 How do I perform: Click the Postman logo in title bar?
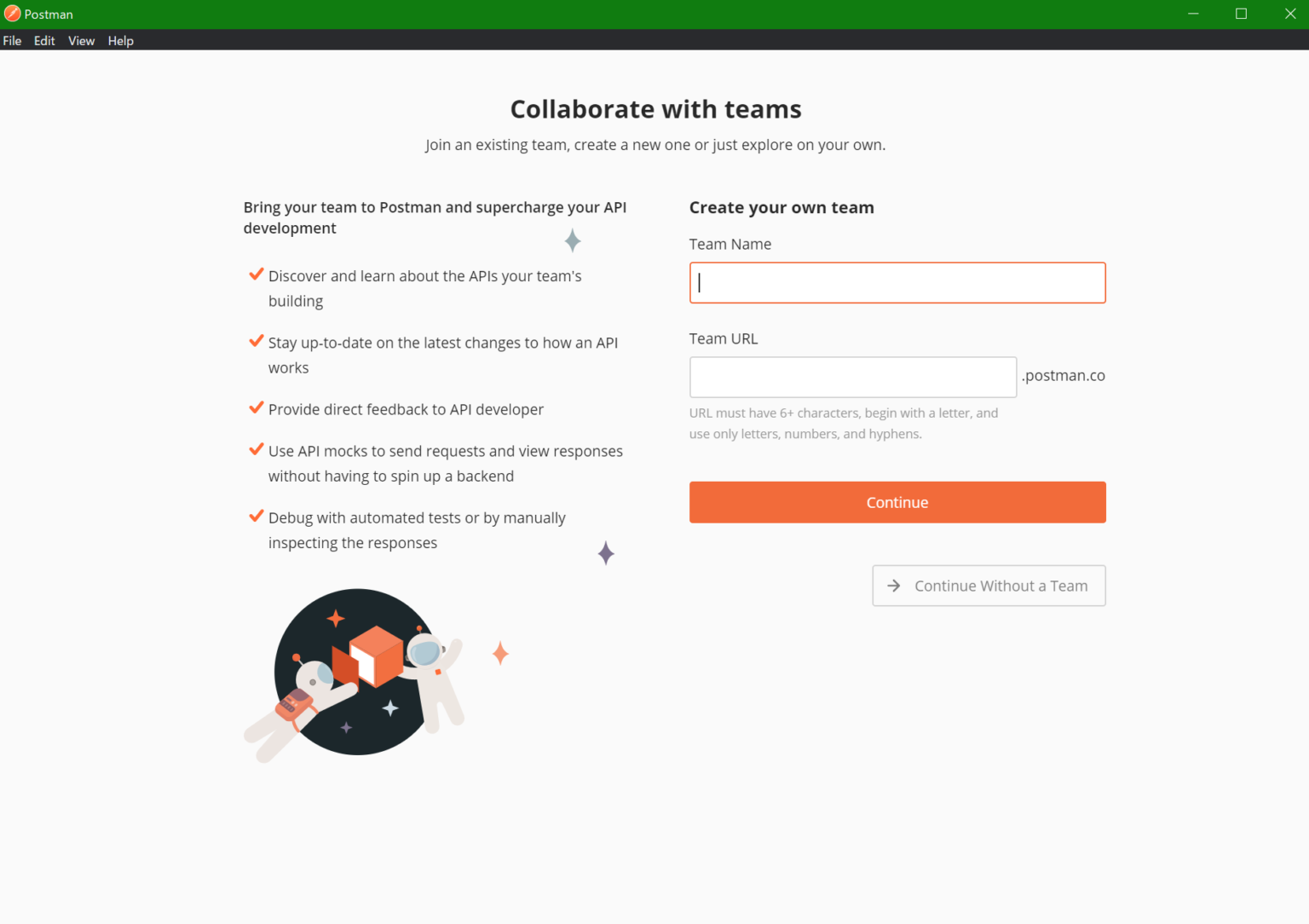coord(12,14)
